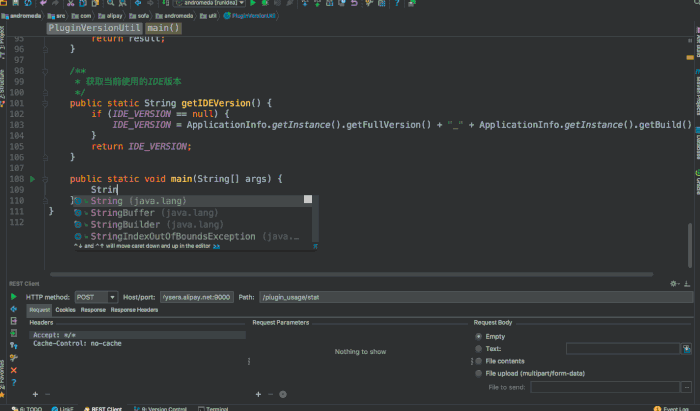Screen dimensions: 700x411
Task: Open the Cookies tab
Action: click(66, 310)
